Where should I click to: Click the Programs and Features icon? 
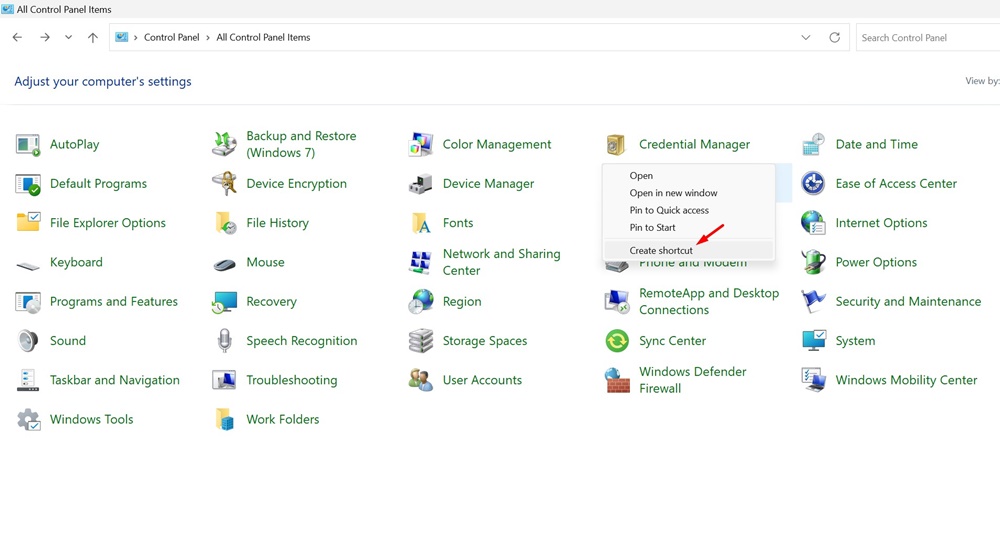[x=28, y=302]
